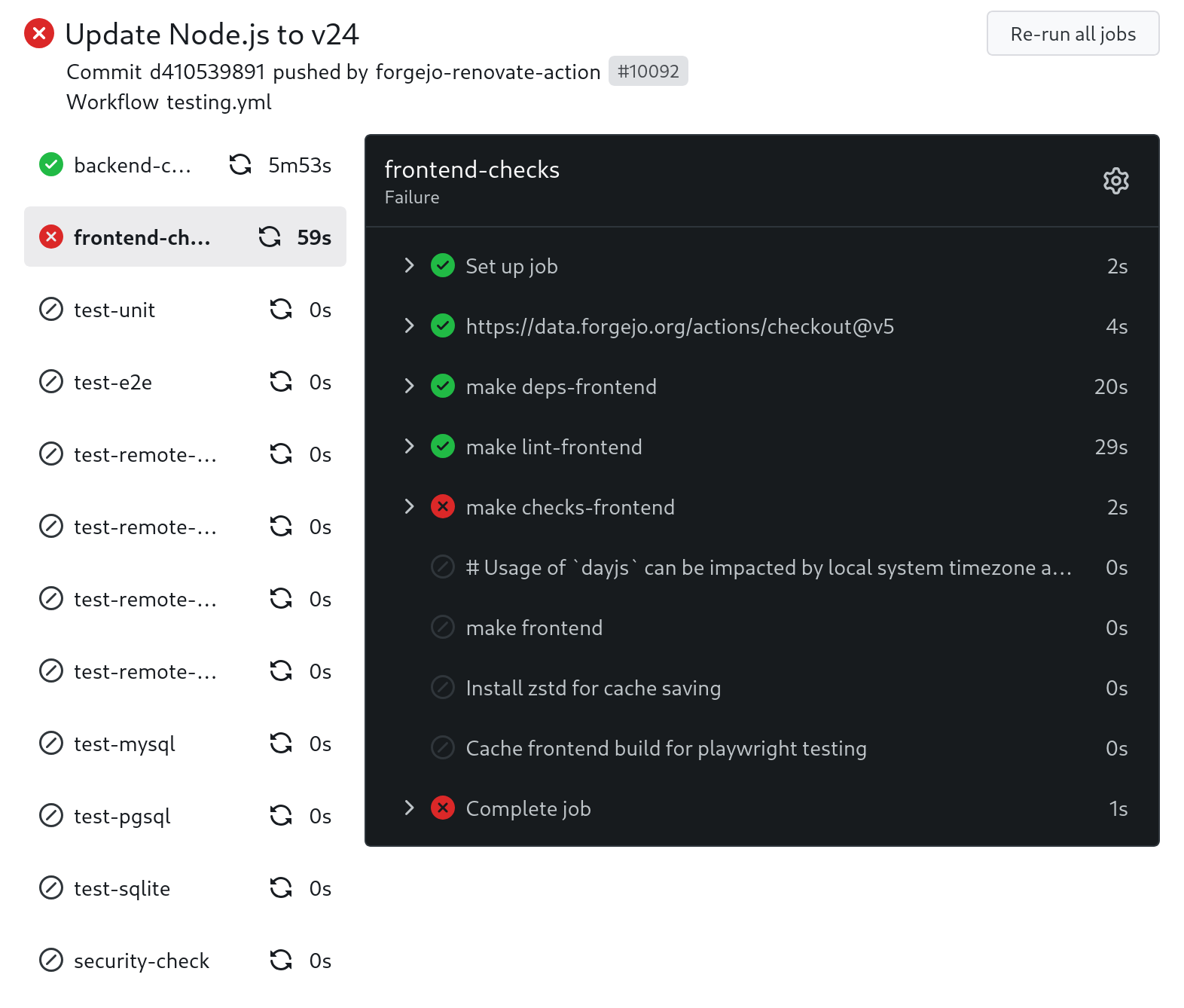The height and width of the screenshot is (1008, 1184).
Task: Re-run the test-pgsql job via icon
Action: pos(281,815)
